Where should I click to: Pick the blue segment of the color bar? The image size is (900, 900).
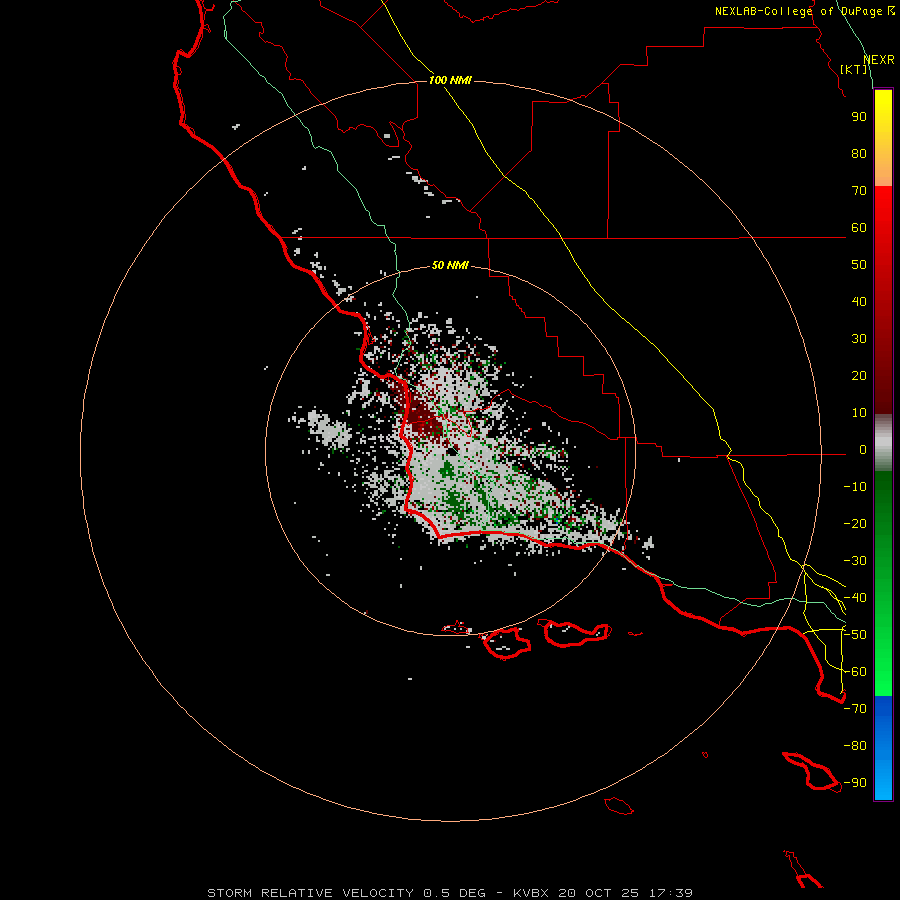[883, 747]
